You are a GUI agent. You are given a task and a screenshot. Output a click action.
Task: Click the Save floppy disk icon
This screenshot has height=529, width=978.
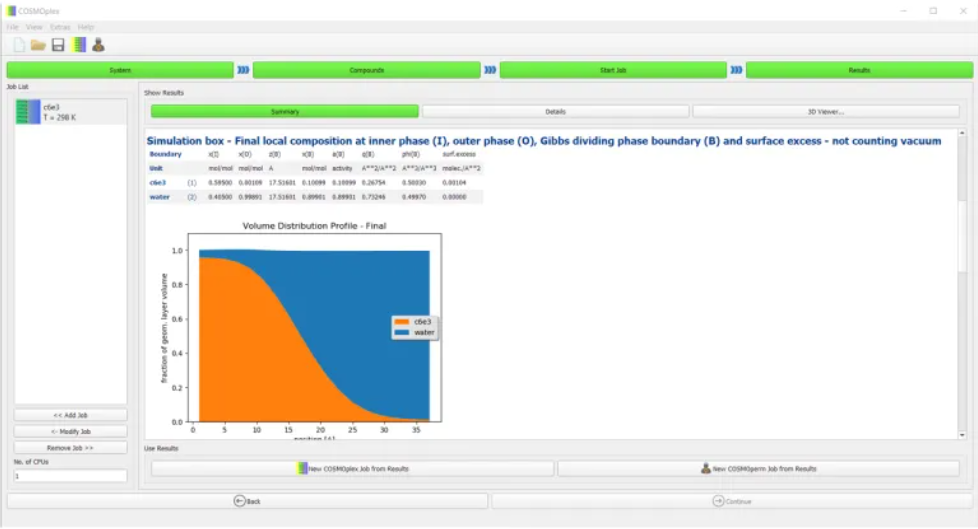click(58, 45)
